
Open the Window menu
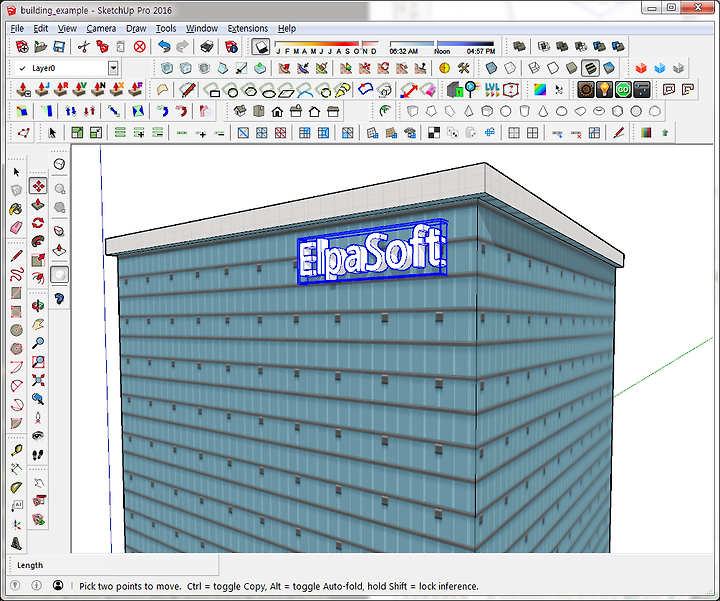202,28
